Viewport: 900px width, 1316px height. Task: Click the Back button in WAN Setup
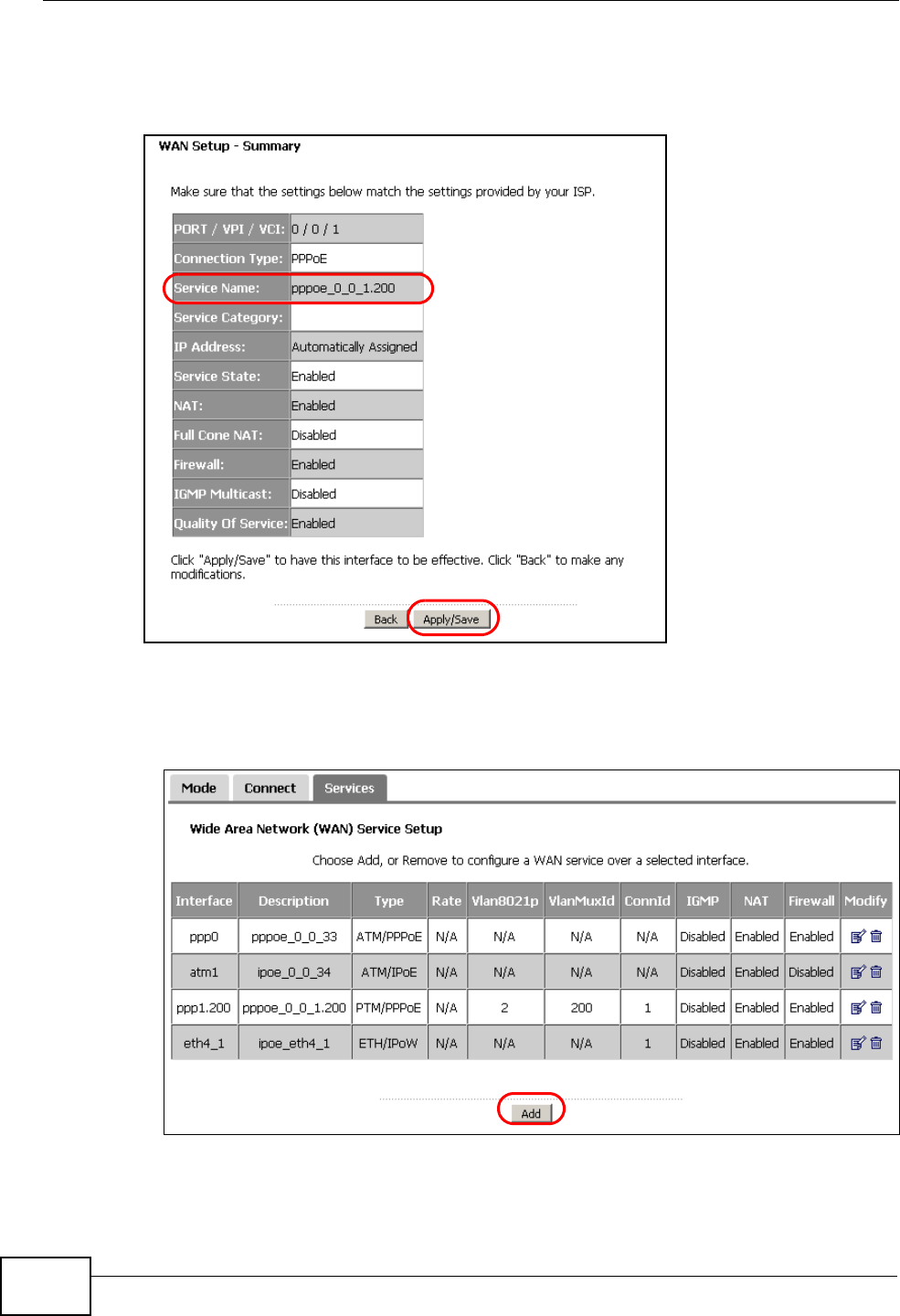(x=386, y=620)
